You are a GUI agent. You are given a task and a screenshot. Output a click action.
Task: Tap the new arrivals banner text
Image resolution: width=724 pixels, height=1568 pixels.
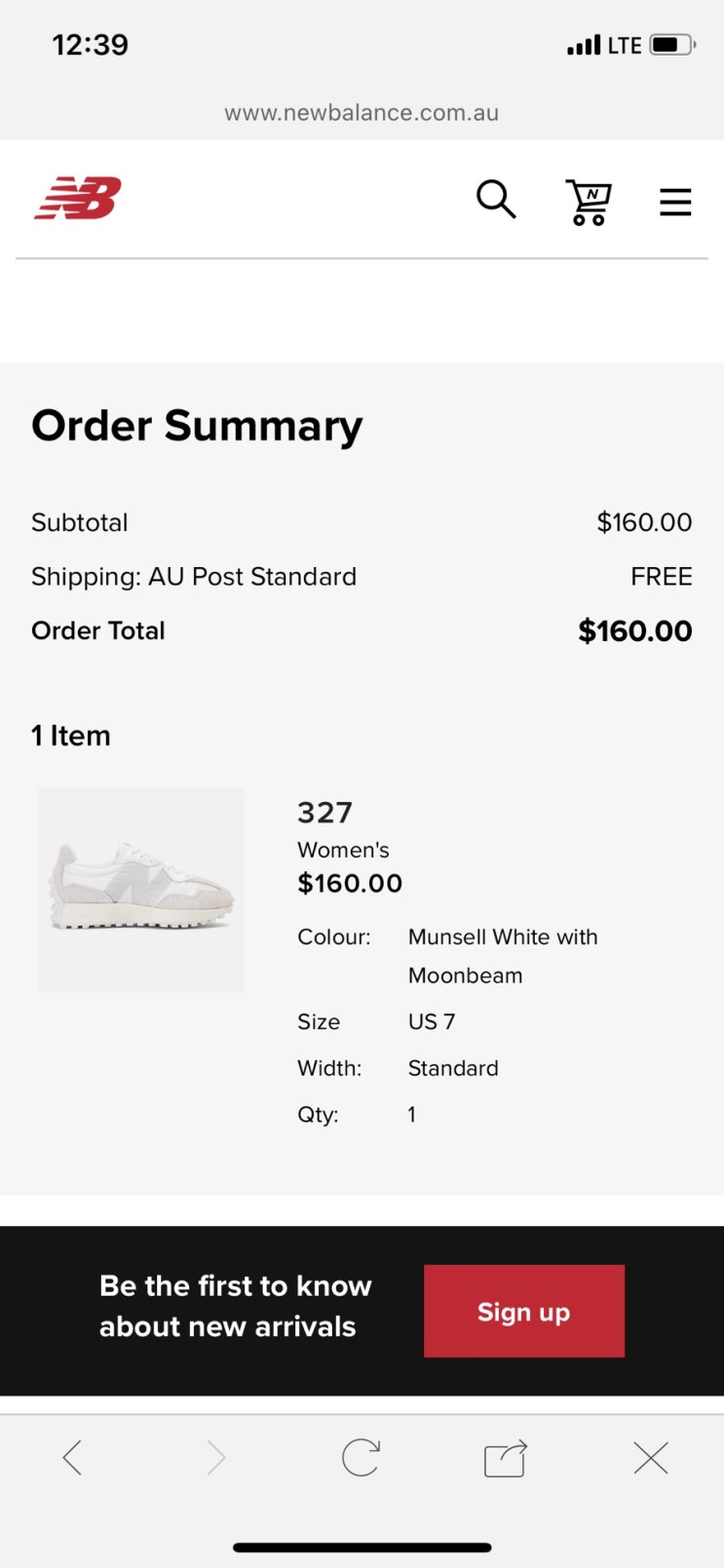[x=235, y=1306]
